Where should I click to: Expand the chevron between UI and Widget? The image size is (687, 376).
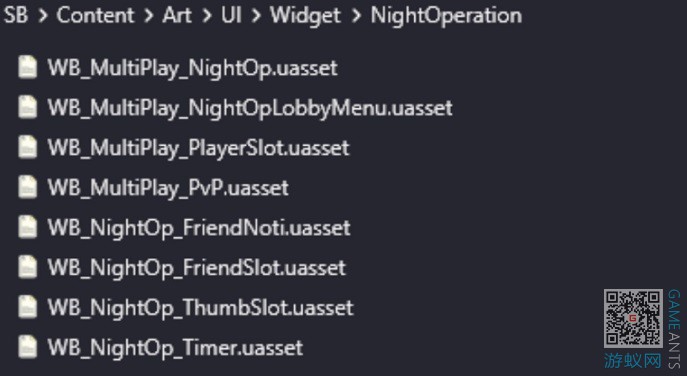coord(256,16)
